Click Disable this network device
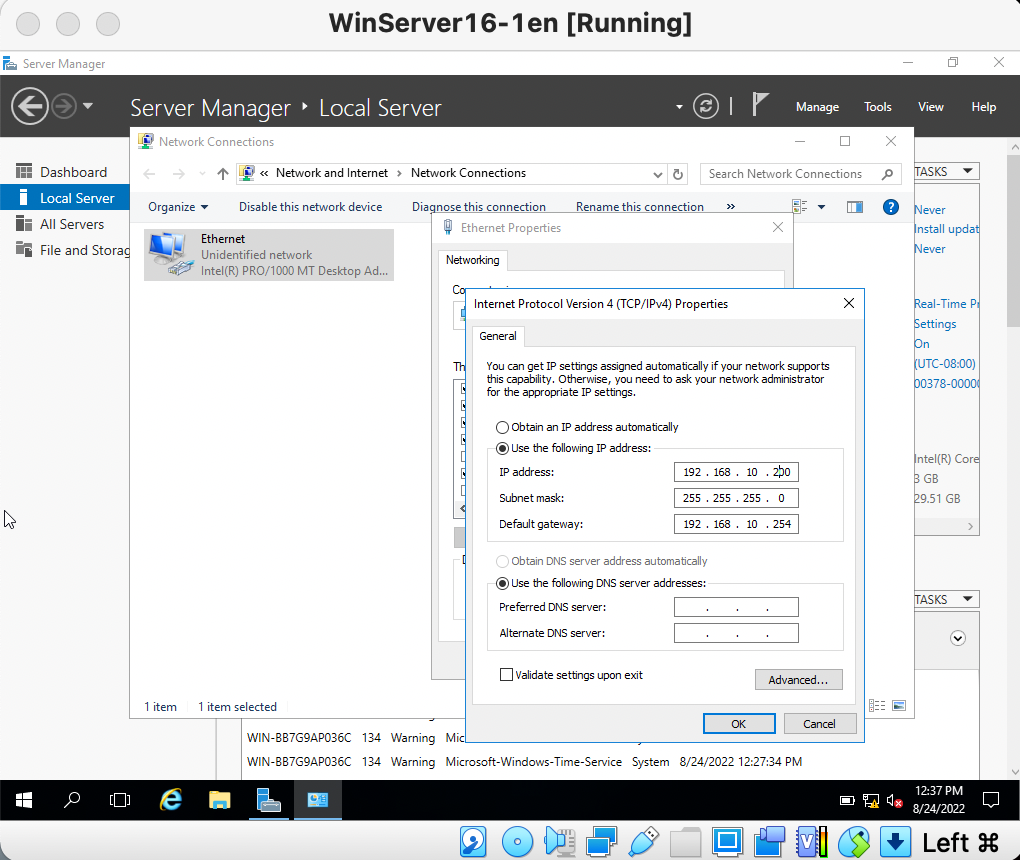 [310, 207]
